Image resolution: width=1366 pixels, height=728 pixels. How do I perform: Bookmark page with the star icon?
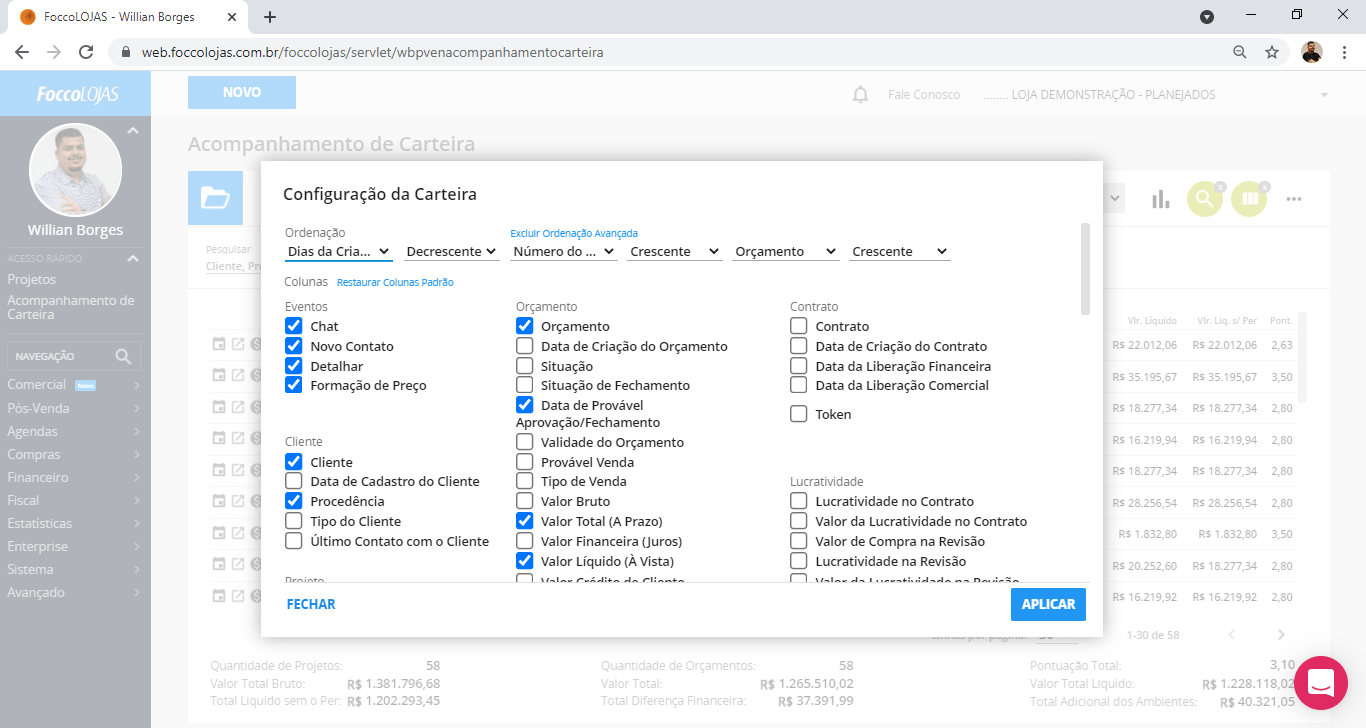tap(1272, 52)
